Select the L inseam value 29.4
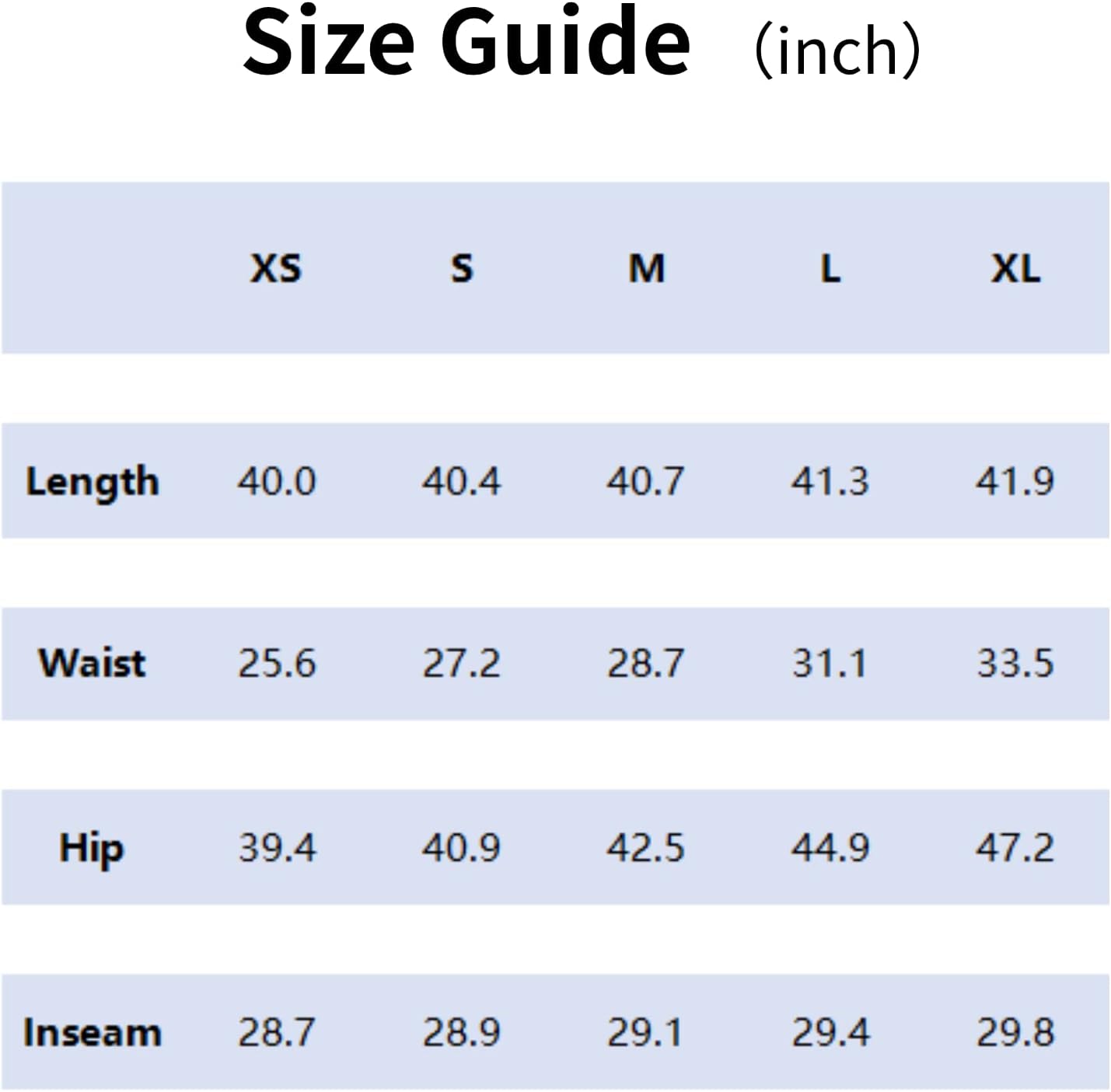The width and height of the screenshot is (1111, 1092). point(830,1032)
